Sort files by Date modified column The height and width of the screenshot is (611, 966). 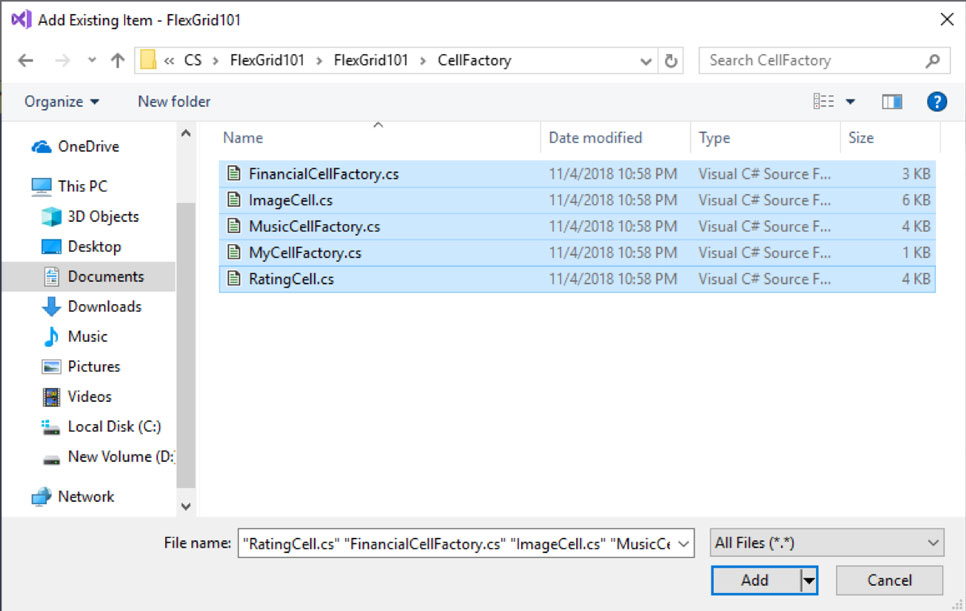[595, 138]
